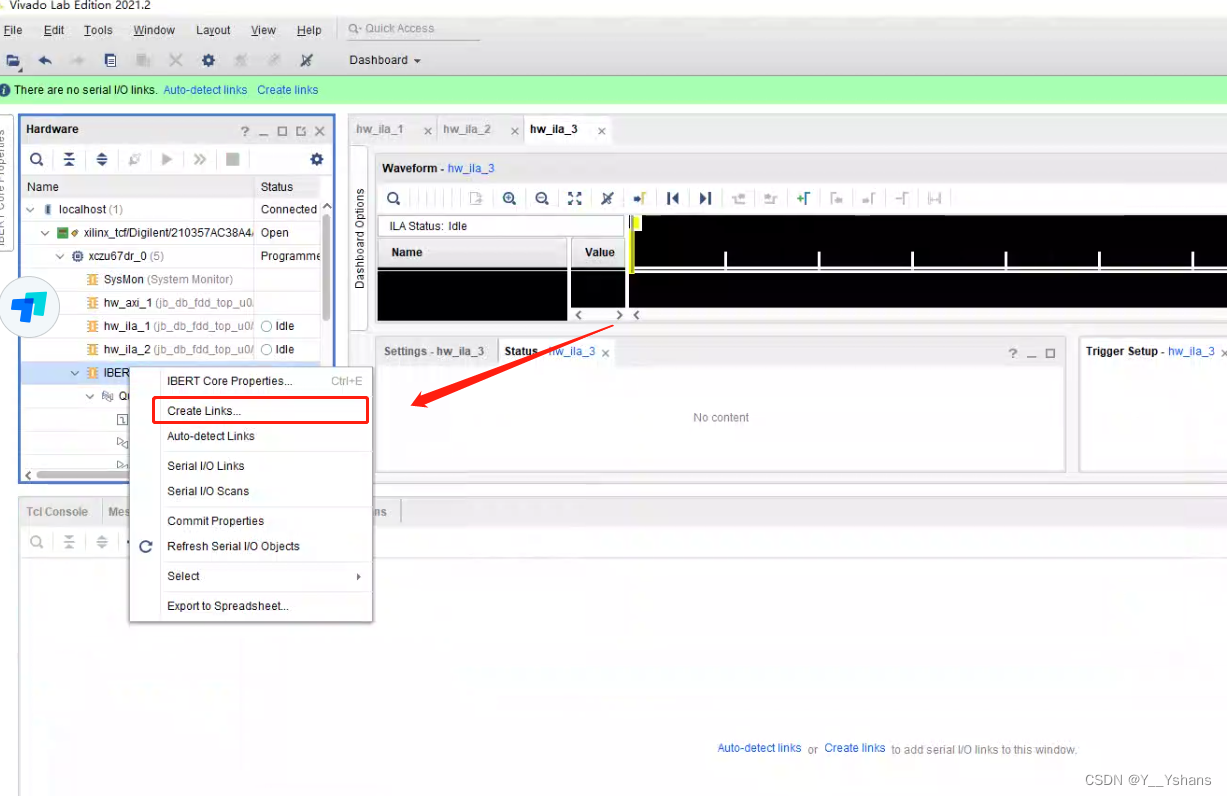Close the hw_ila_3 dashboard tab

click(601, 131)
